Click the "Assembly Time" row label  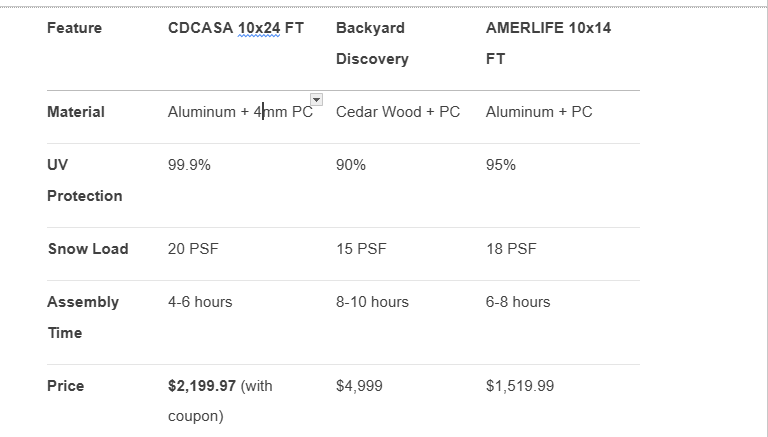[83, 317]
